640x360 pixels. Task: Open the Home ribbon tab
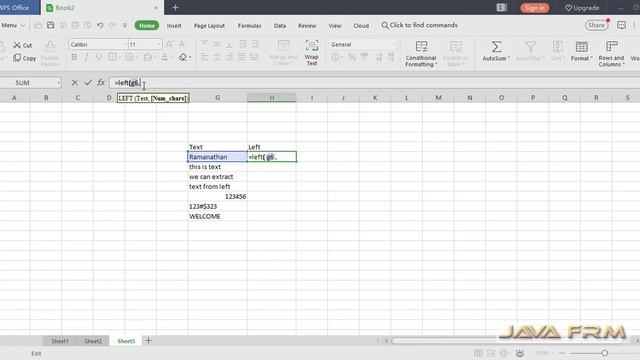pos(147,25)
